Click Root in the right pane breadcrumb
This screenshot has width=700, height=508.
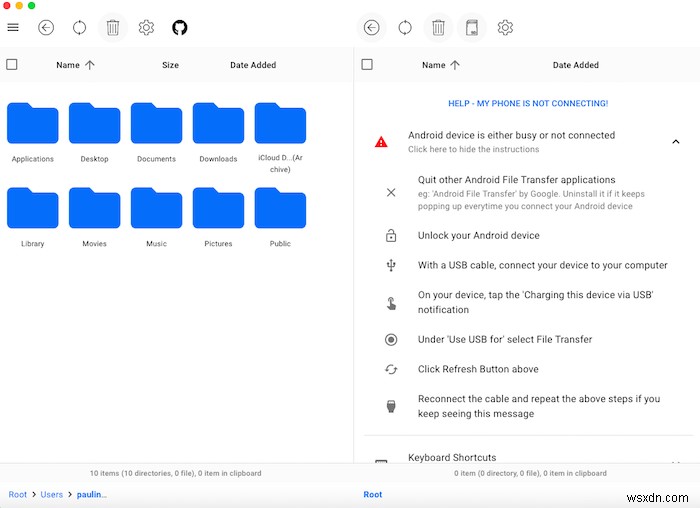(x=373, y=495)
